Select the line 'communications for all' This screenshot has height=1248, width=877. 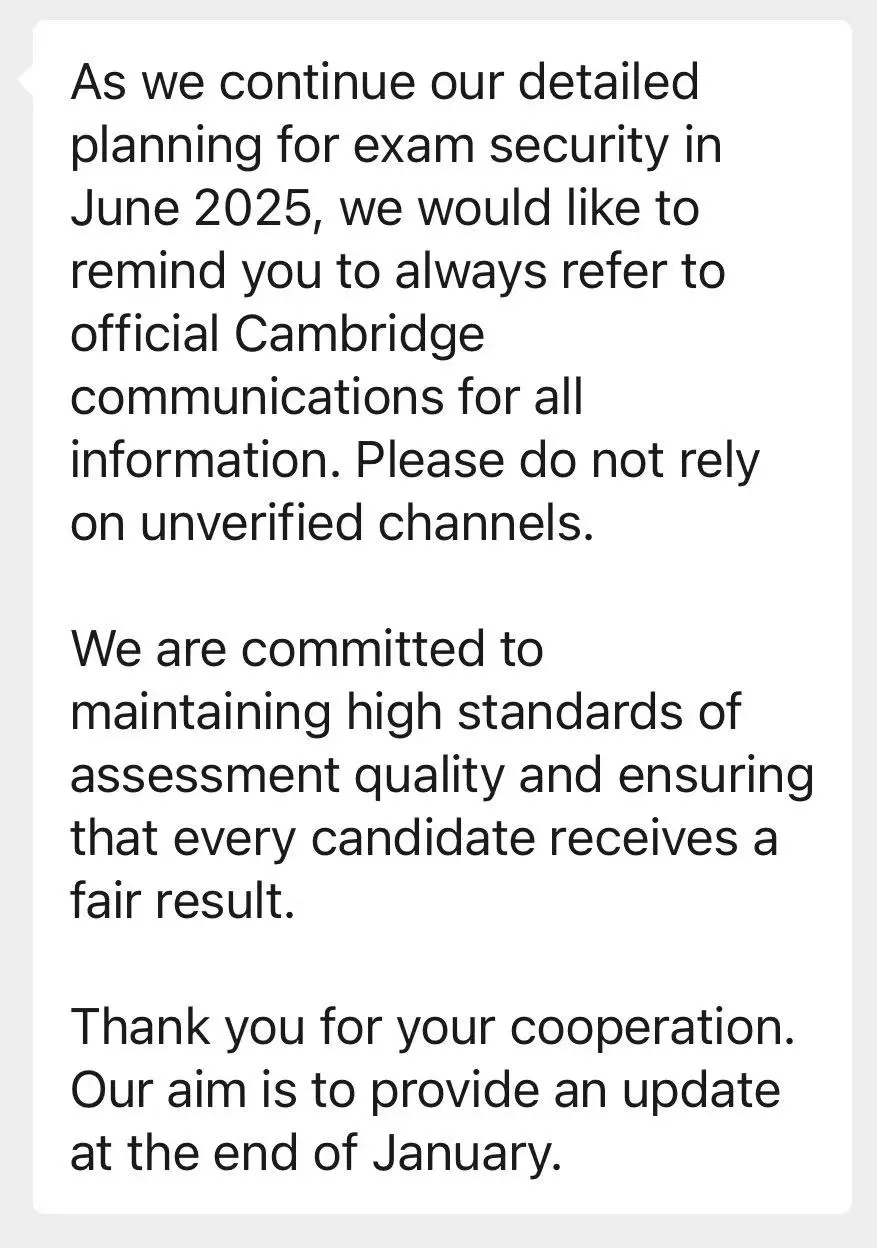tap(326, 398)
